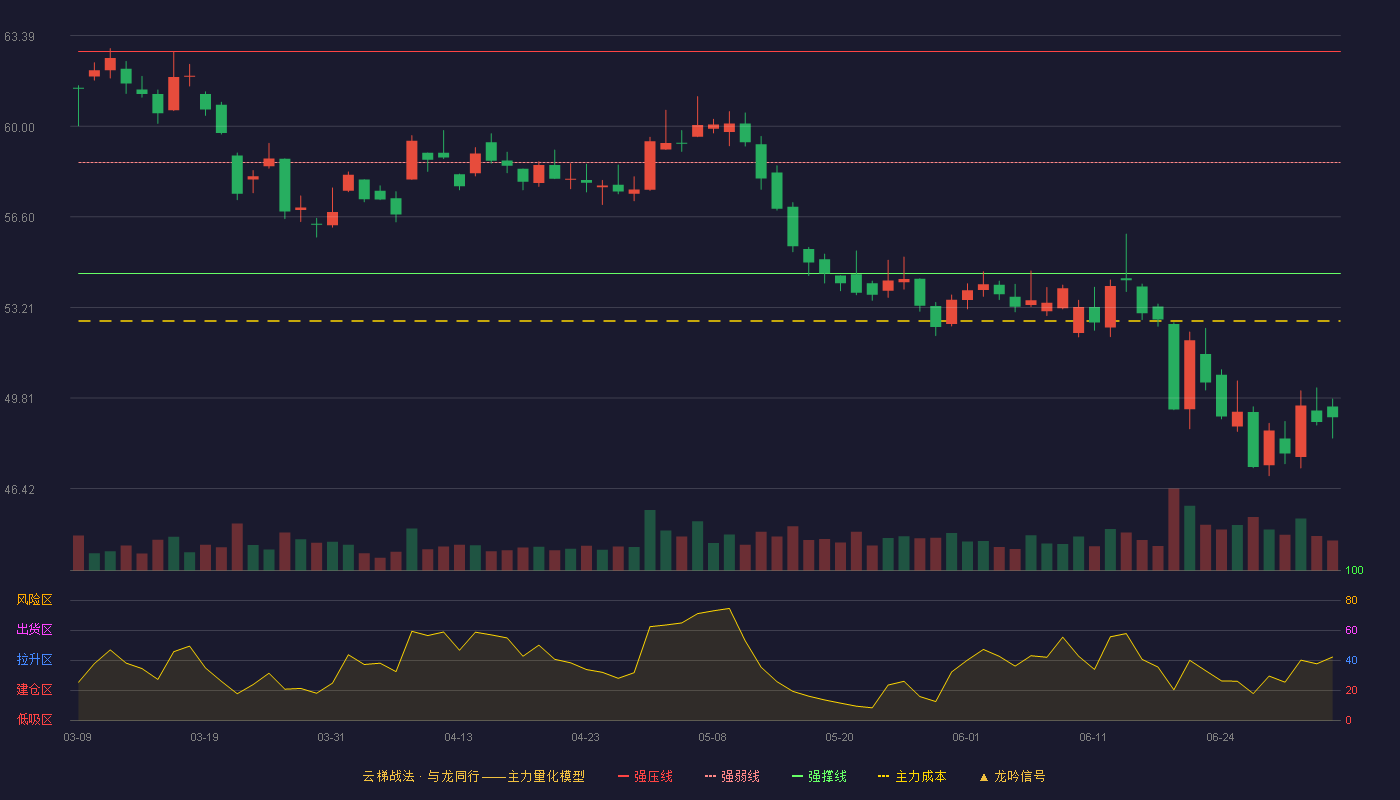
Task: Click the 49.81 price axis label
Action: point(19,398)
